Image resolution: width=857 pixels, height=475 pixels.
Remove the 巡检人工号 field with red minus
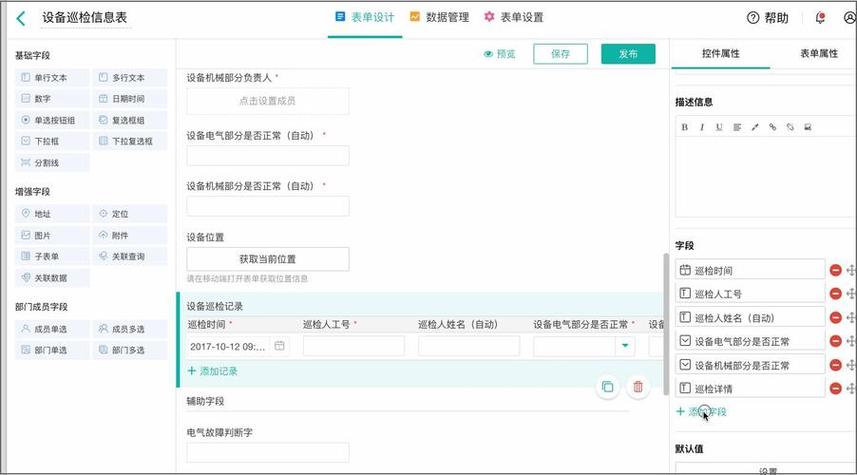(835, 294)
